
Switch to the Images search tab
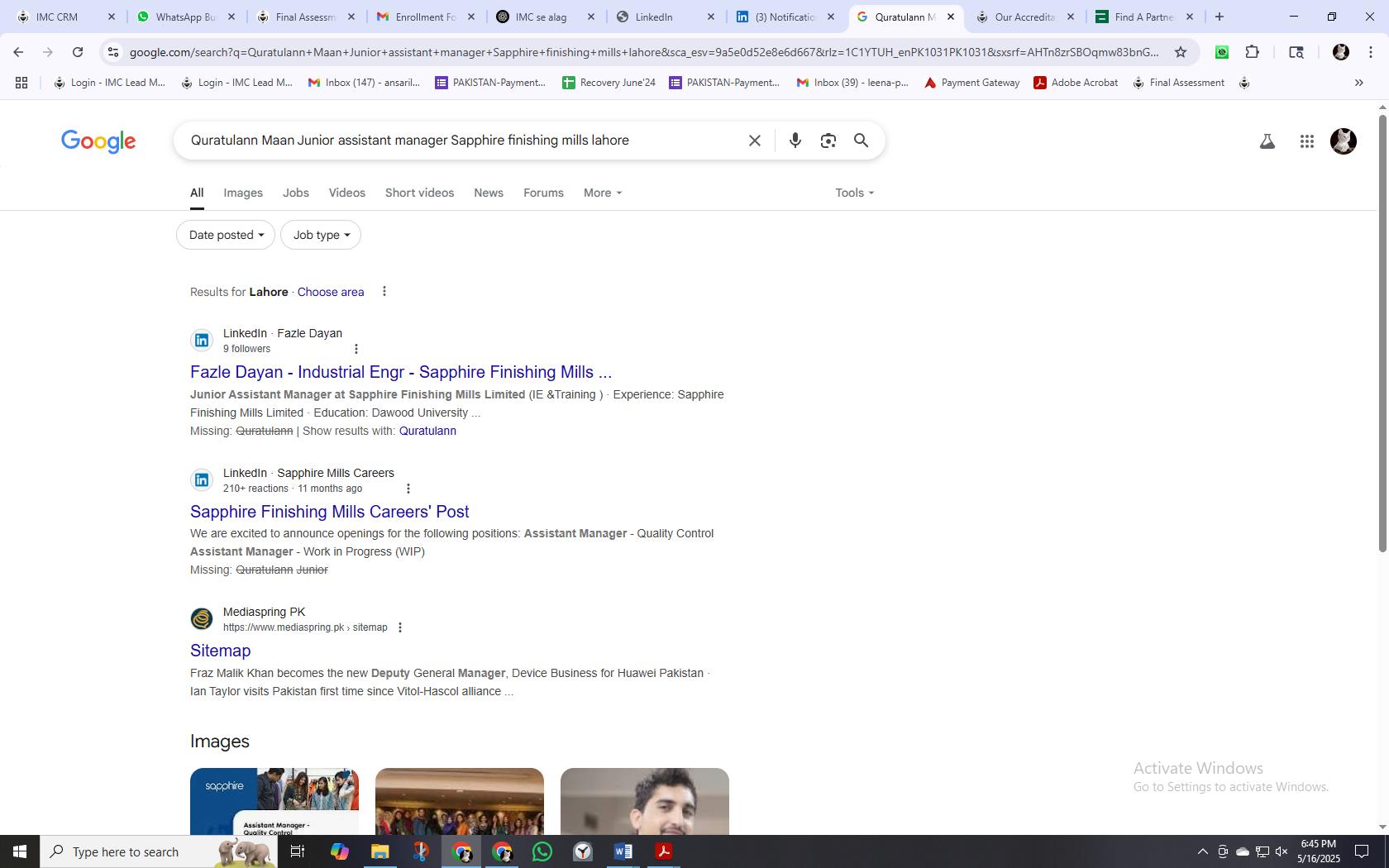[243, 193]
